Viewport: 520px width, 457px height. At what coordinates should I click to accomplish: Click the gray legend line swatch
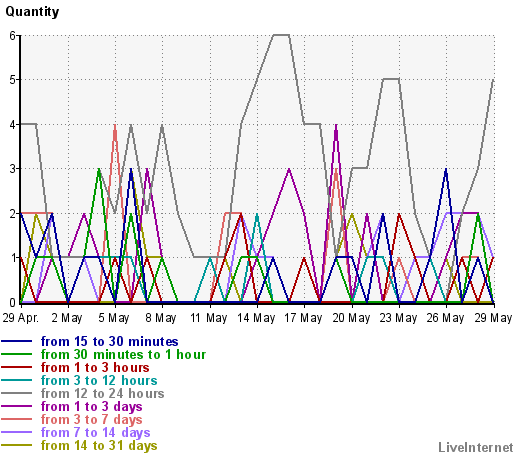pyautogui.click(x=16, y=393)
